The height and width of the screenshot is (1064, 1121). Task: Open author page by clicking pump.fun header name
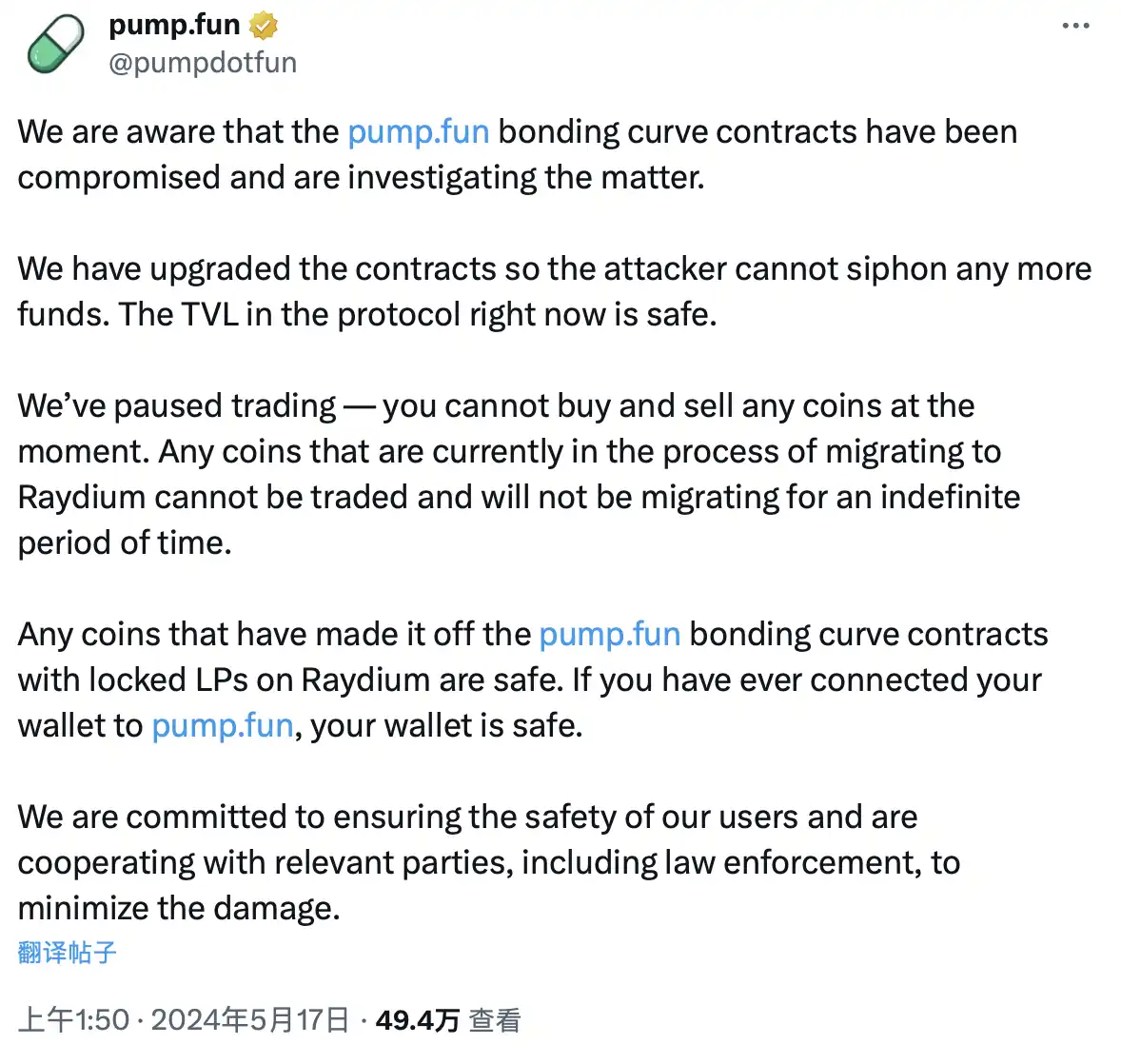[173, 25]
